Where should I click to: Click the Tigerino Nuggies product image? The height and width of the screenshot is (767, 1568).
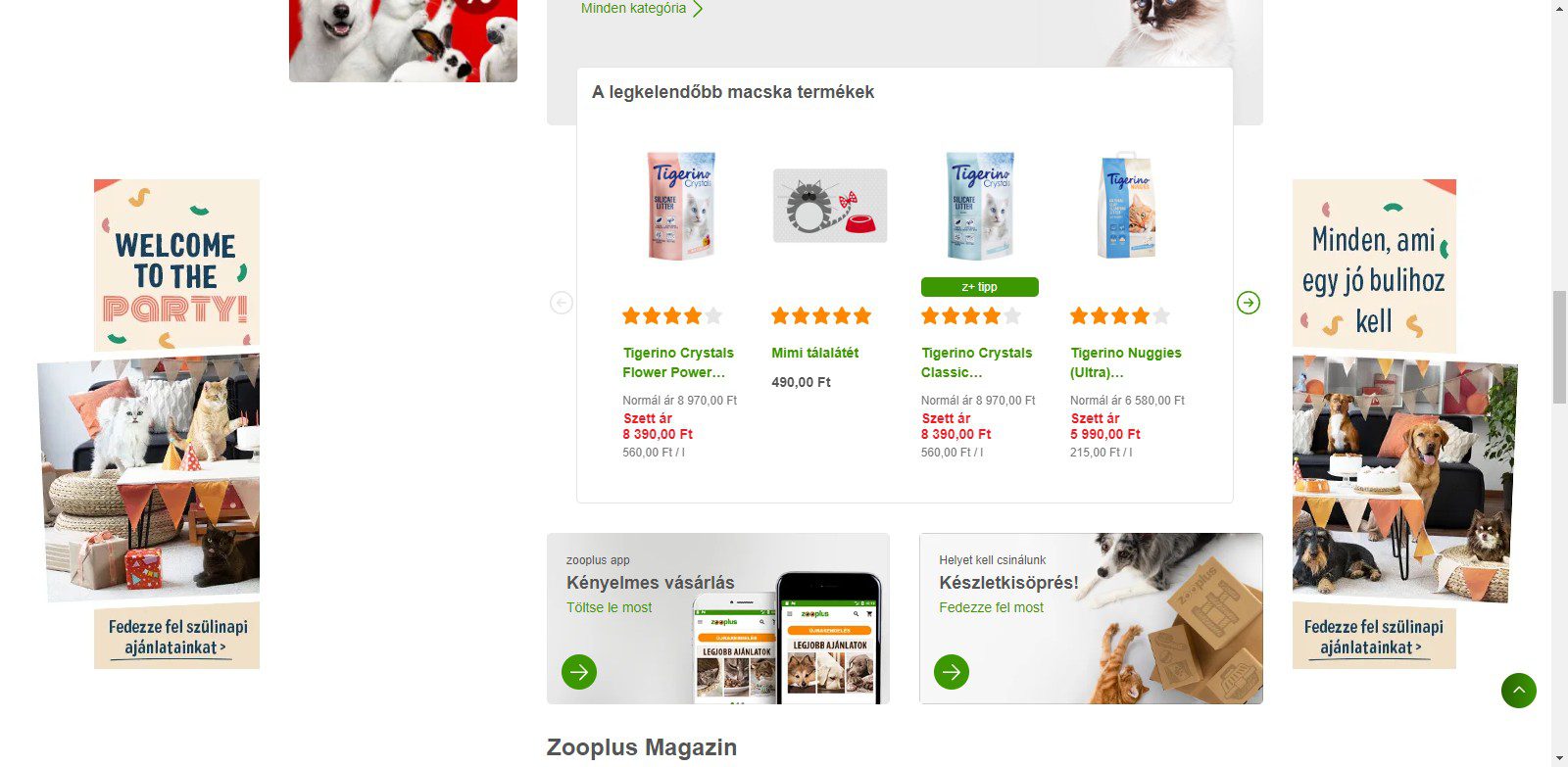click(1127, 206)
